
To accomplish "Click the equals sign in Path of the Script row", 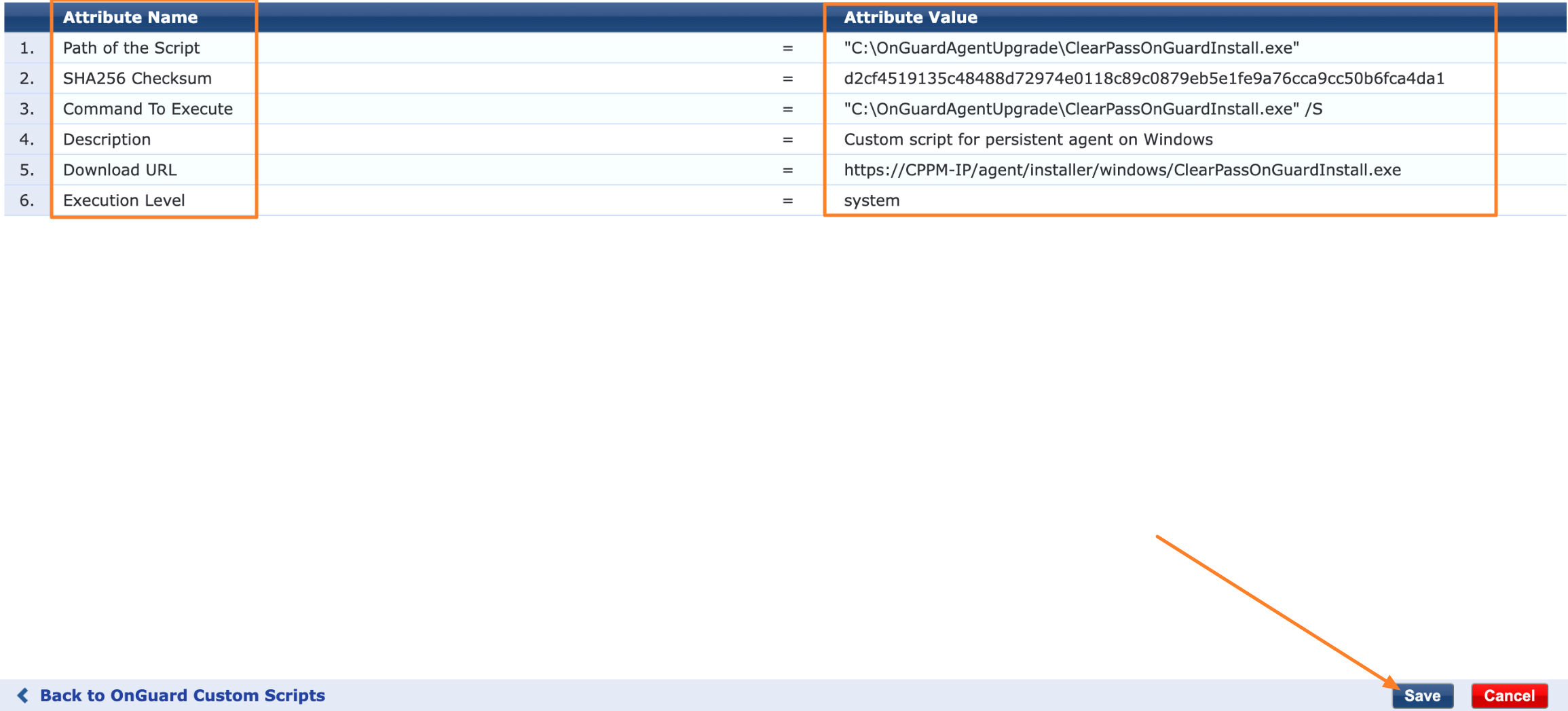I will coord(787,49).
